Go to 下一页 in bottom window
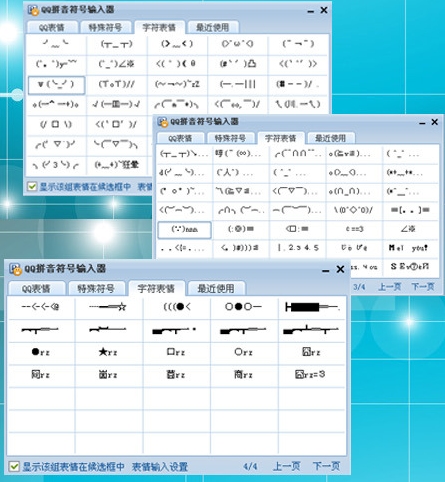The image size is (445, 482). point(327,466)
